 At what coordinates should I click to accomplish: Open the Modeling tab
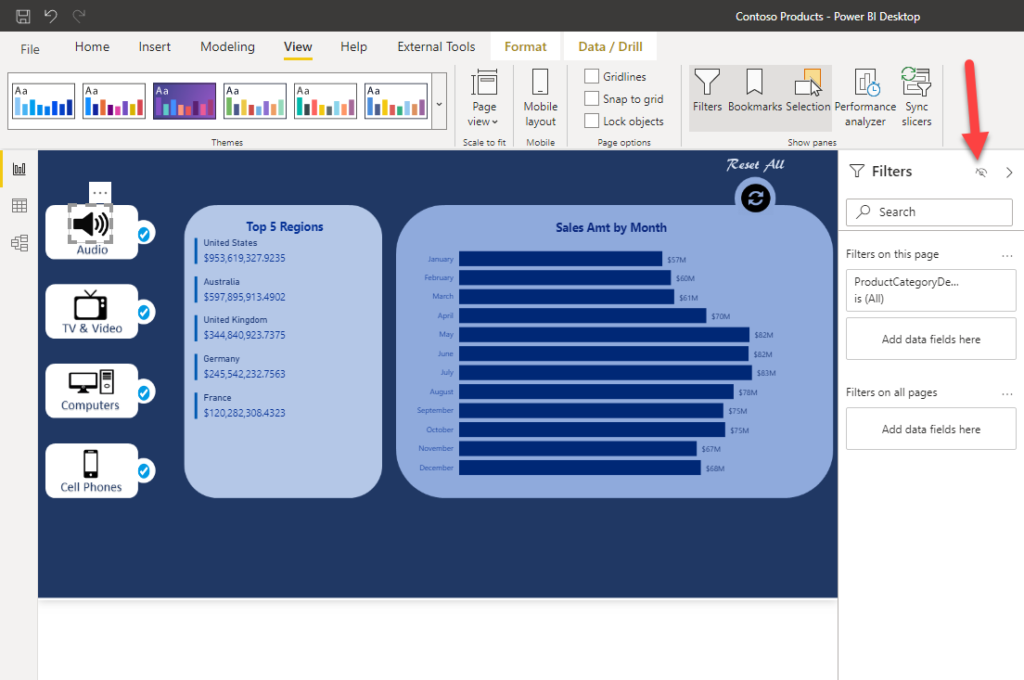click(227, 47)
